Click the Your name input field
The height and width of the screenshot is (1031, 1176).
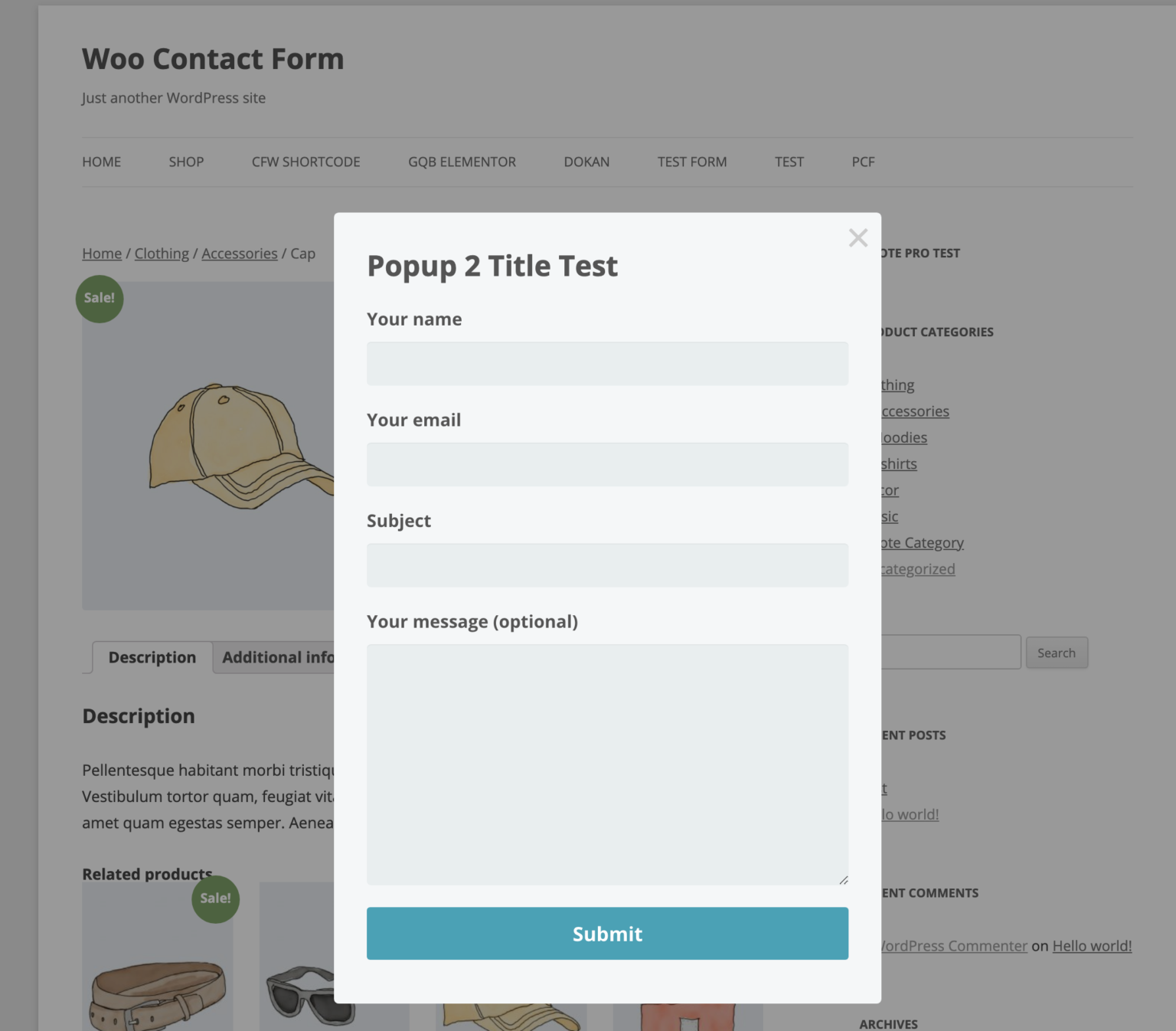coord(607,364)
